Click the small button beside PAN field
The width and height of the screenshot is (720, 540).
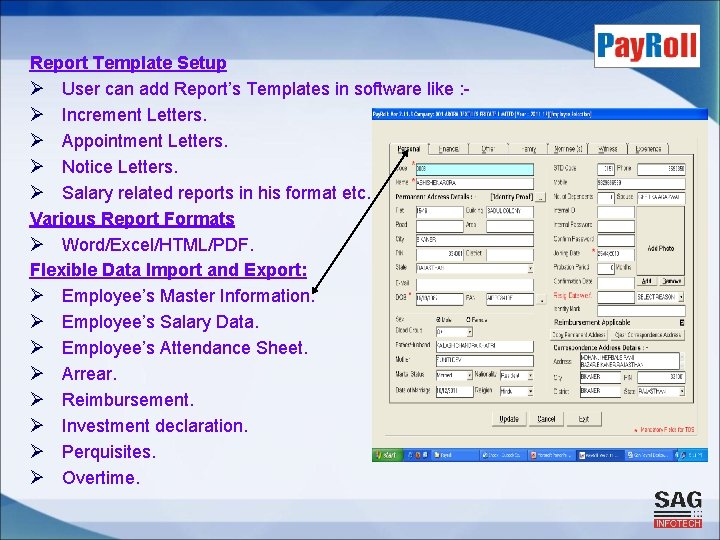point(541,300)
